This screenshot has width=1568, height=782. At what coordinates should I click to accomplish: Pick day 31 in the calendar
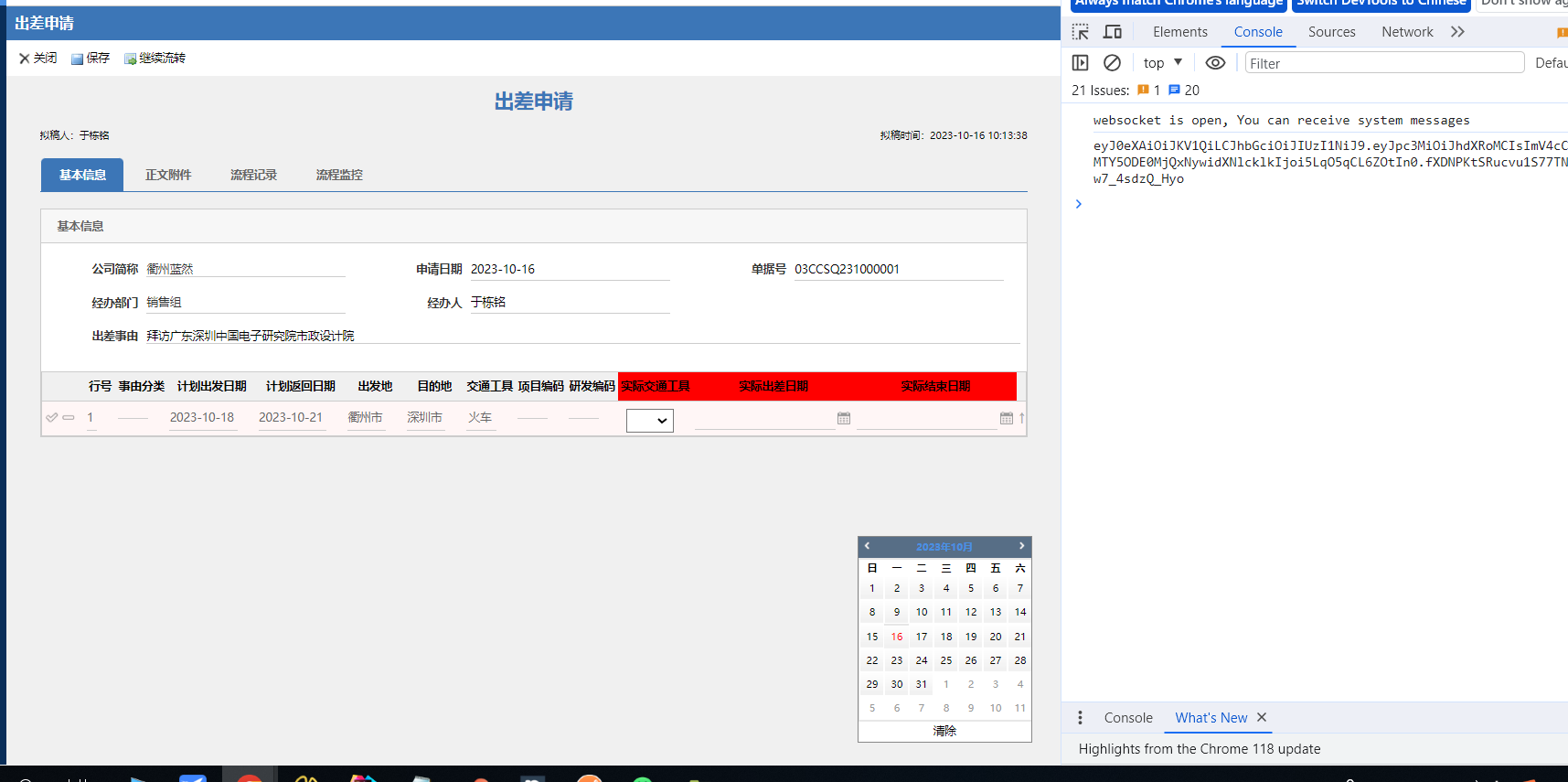[x=922, y=684]
